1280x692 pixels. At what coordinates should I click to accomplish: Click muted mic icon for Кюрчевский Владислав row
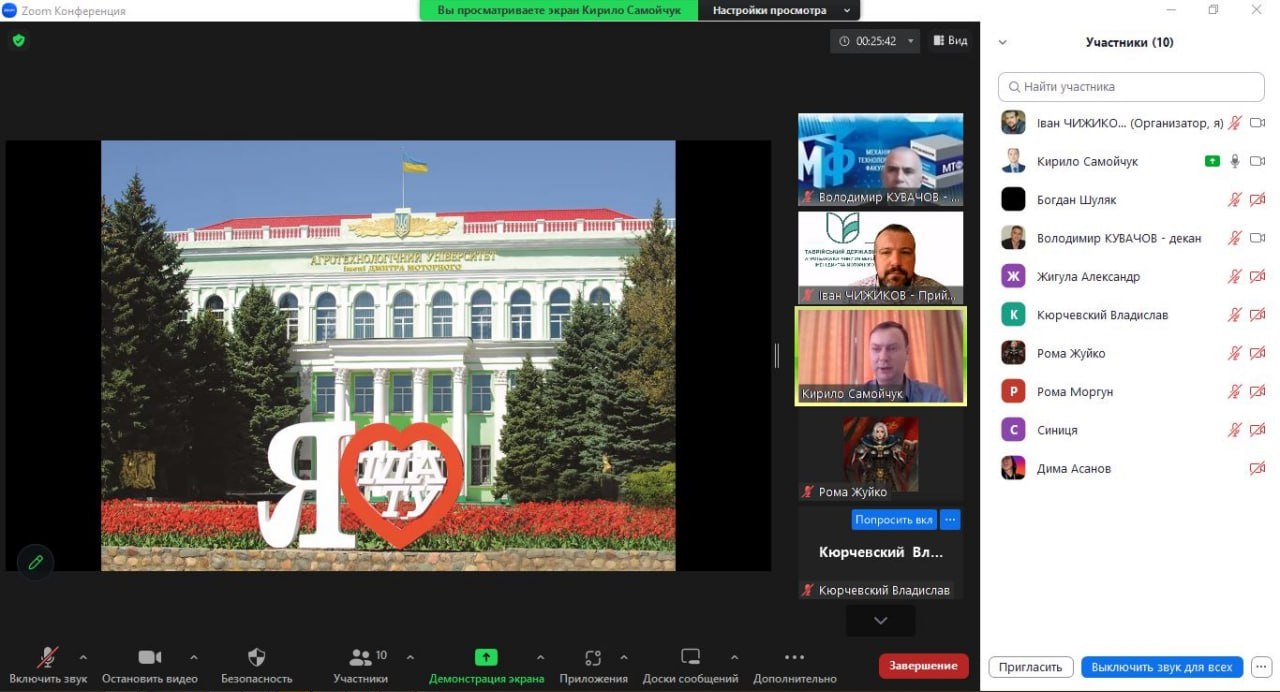coord(1235,315)
